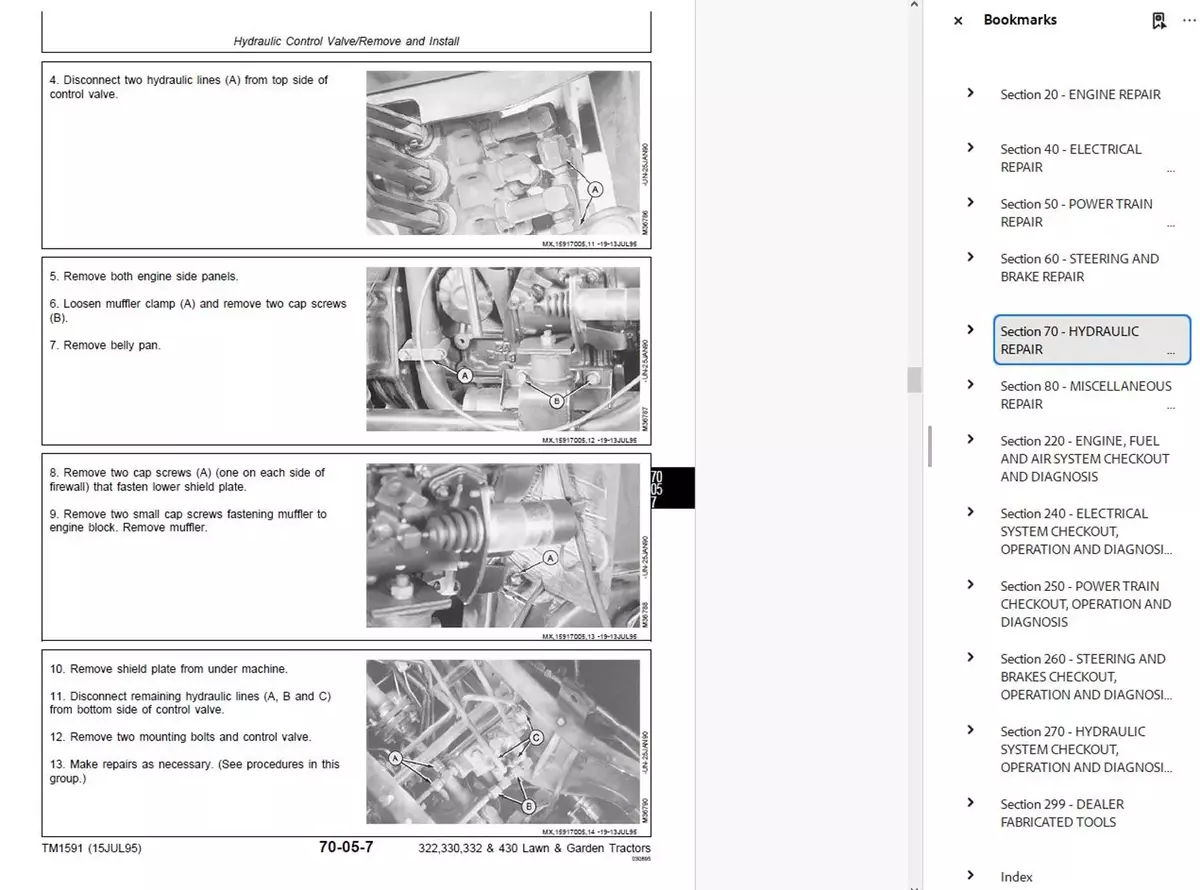The image size is (1200, 890).
Task: Expand the Section 50 - Power Train Repair arrow
Action: coord(970,203)
